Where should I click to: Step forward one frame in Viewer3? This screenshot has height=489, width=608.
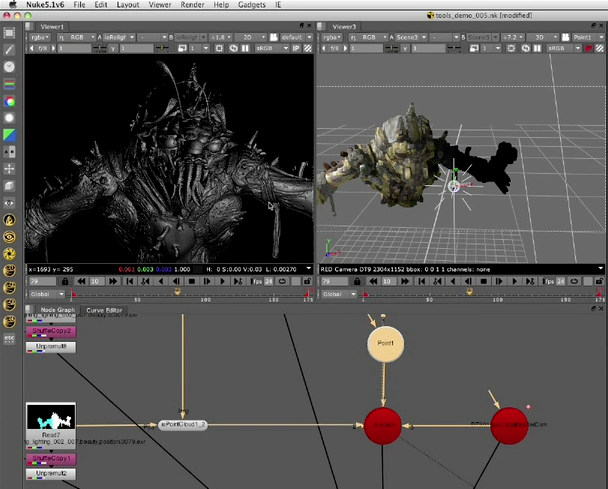click(x=499, y=281)
